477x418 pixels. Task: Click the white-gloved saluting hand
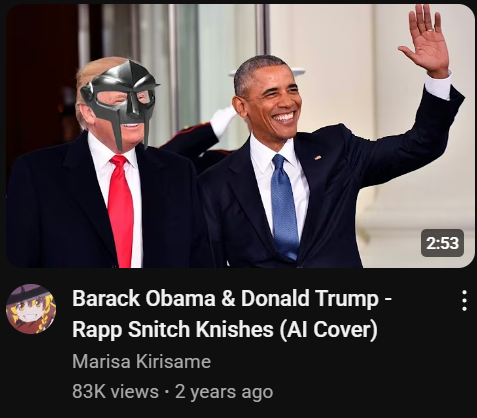point(223,121)
